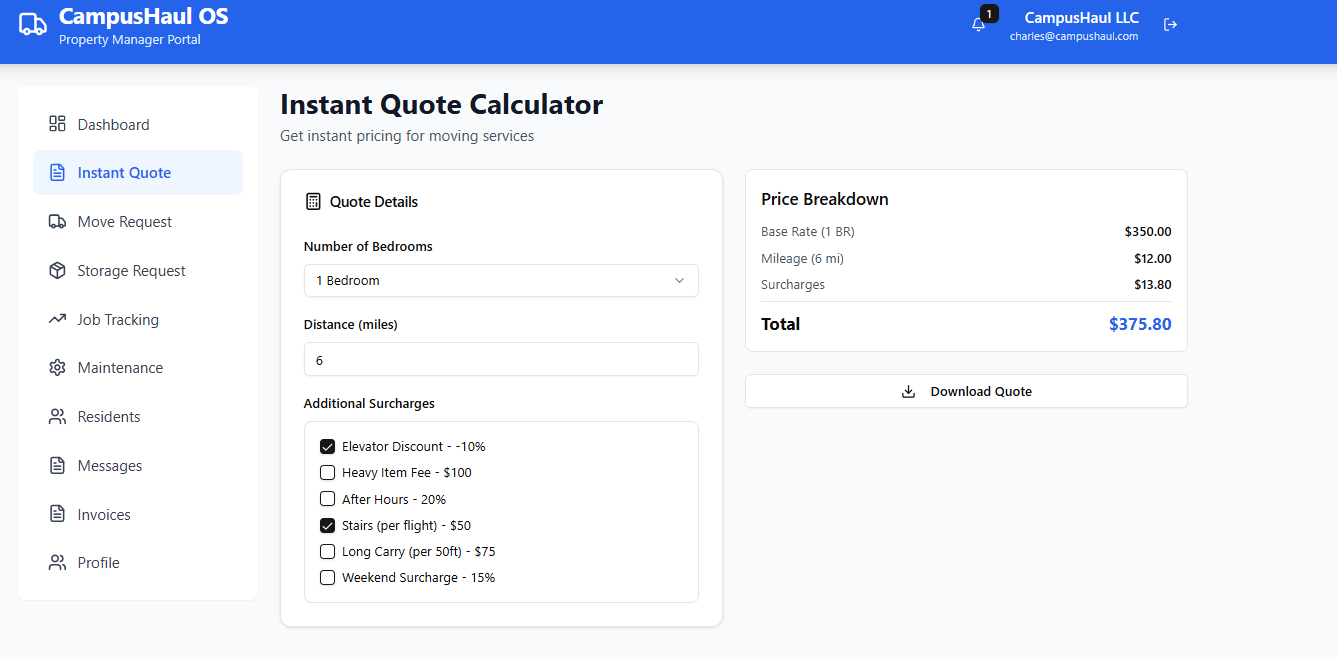1337x657 pixels.
Task: Click the Distance (miles) input field
Action: [x=501, y=360]
